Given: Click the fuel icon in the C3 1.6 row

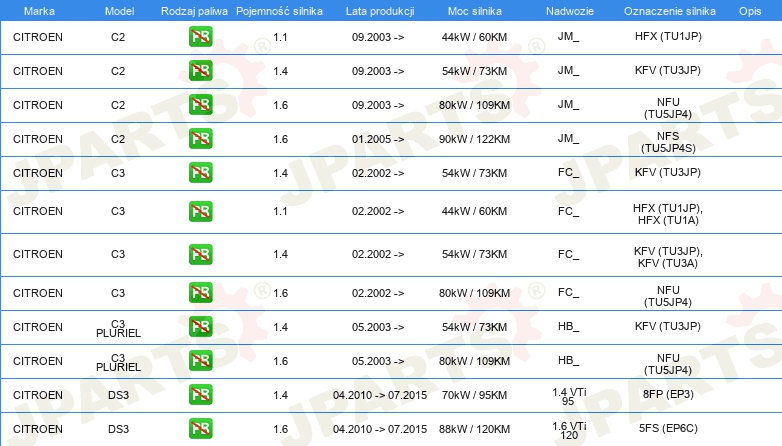Looking at the screenshot, I should click(x=200, y=293).
